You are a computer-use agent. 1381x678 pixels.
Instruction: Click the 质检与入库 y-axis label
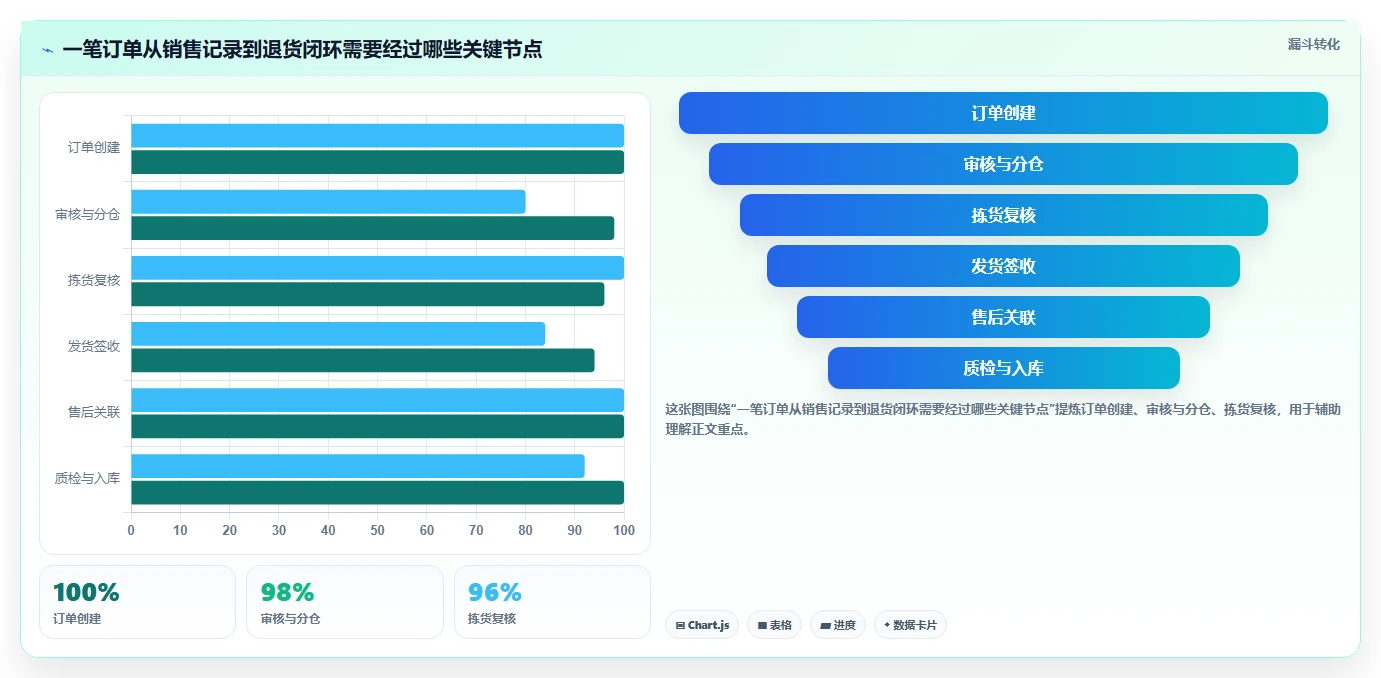click(87, 478)
